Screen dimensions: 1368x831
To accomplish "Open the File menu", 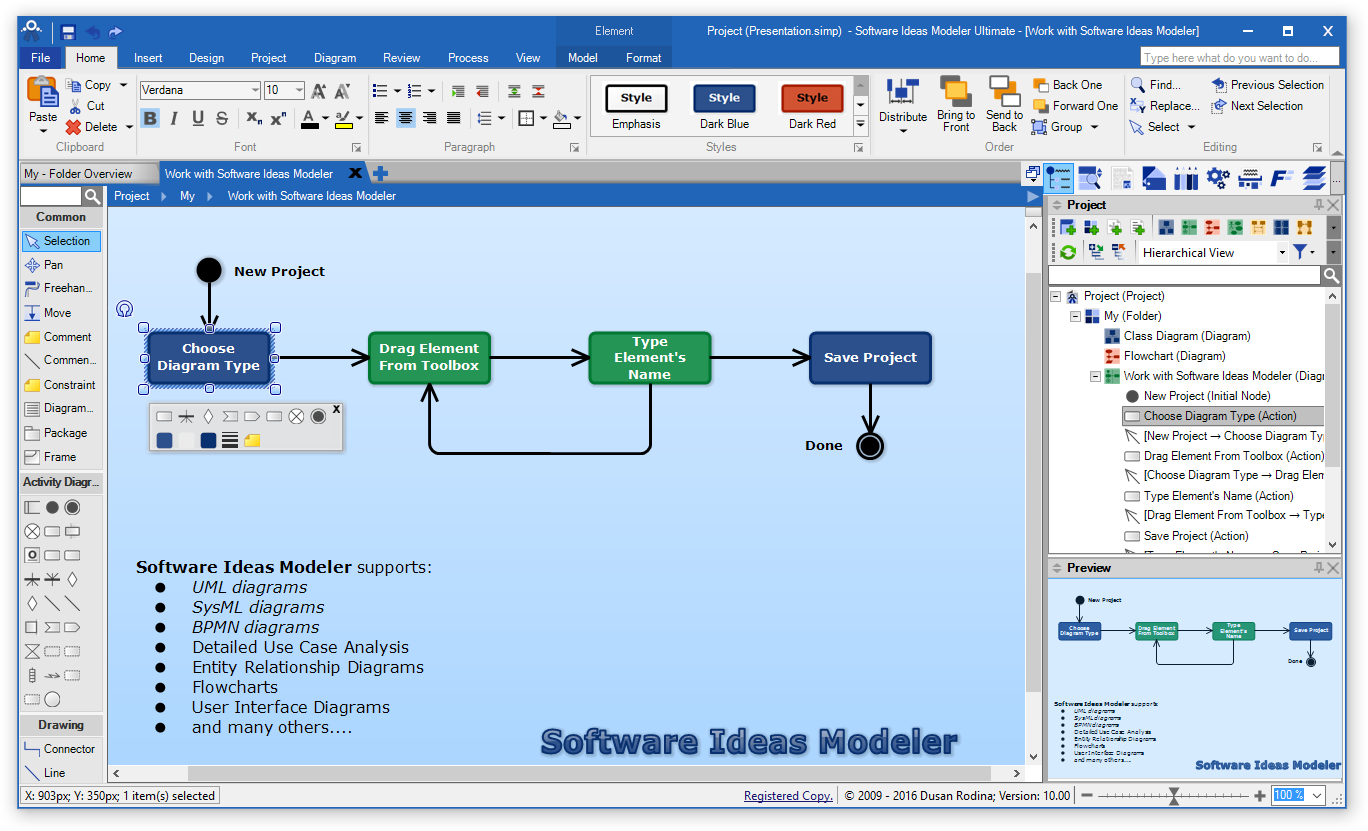I will coord(41,57).
